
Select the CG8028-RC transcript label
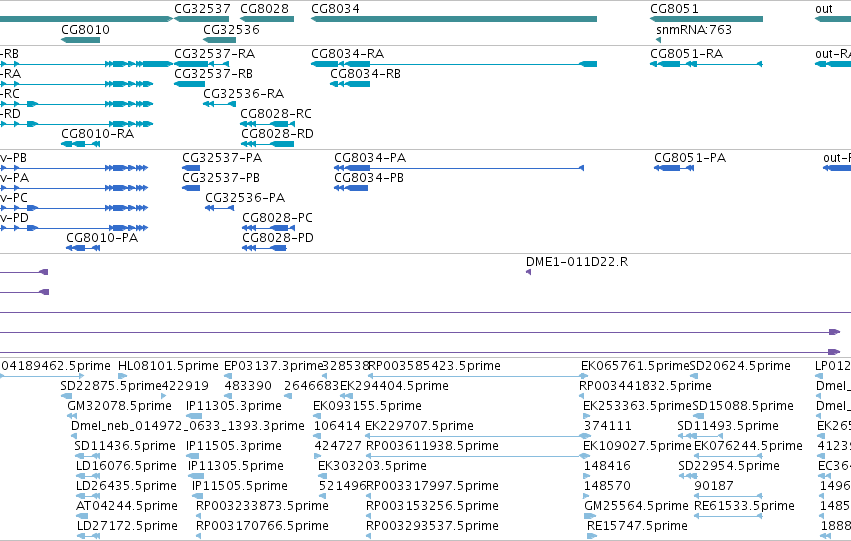(276, 114)
